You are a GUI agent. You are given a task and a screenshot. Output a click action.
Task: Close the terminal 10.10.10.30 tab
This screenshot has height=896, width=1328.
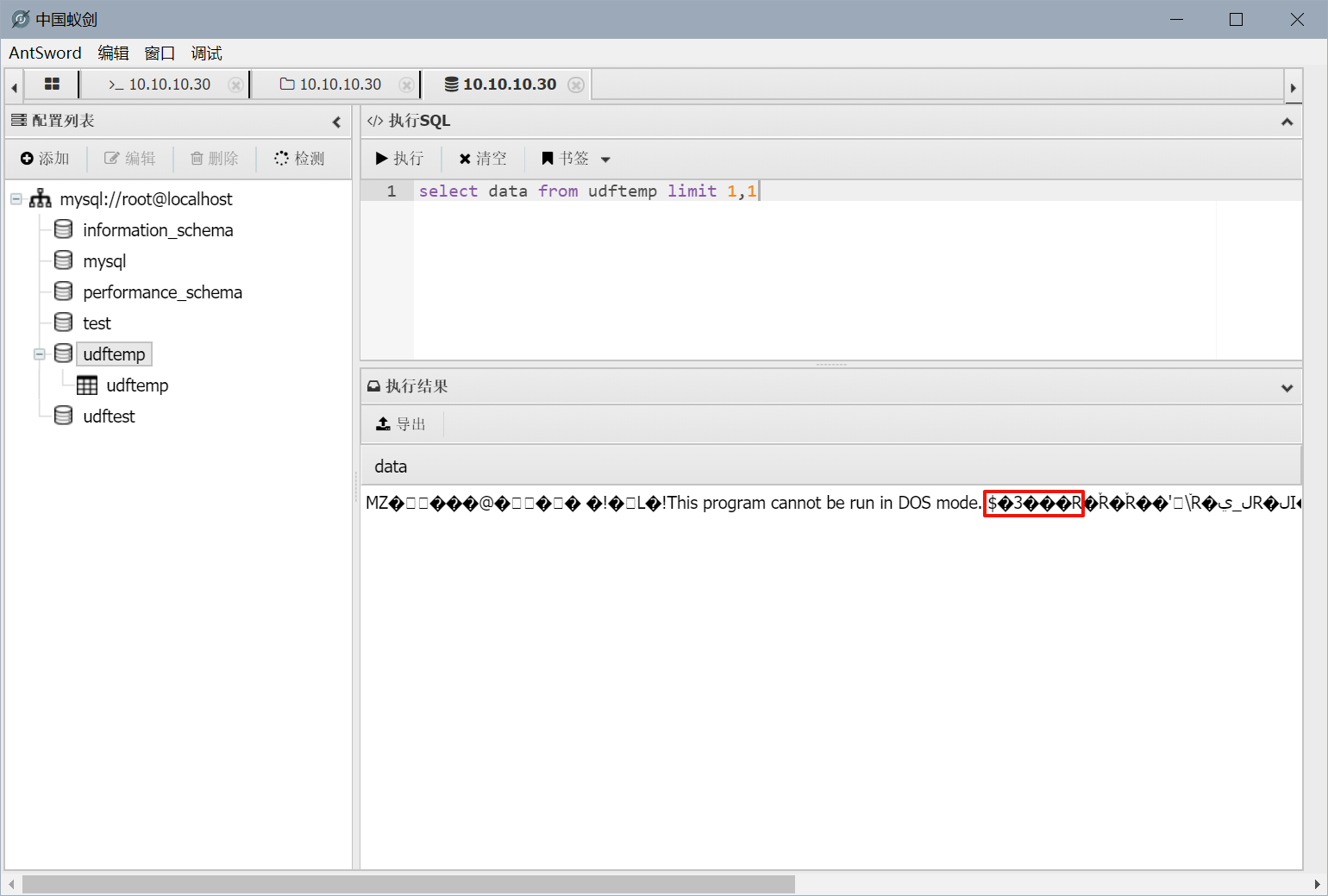point(235,85)
